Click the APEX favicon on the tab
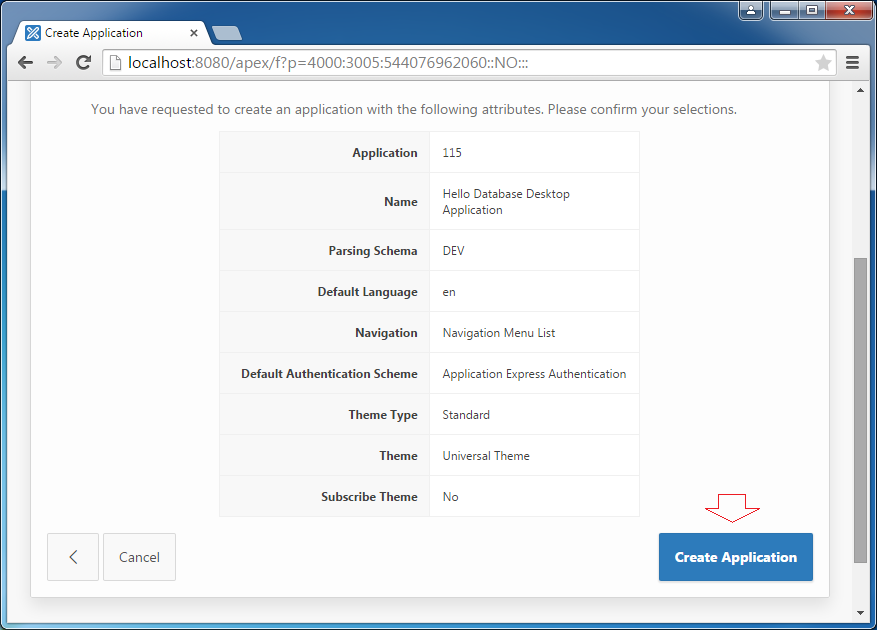Viewport: 877px width, 630px height. click(x=33, y=33)
